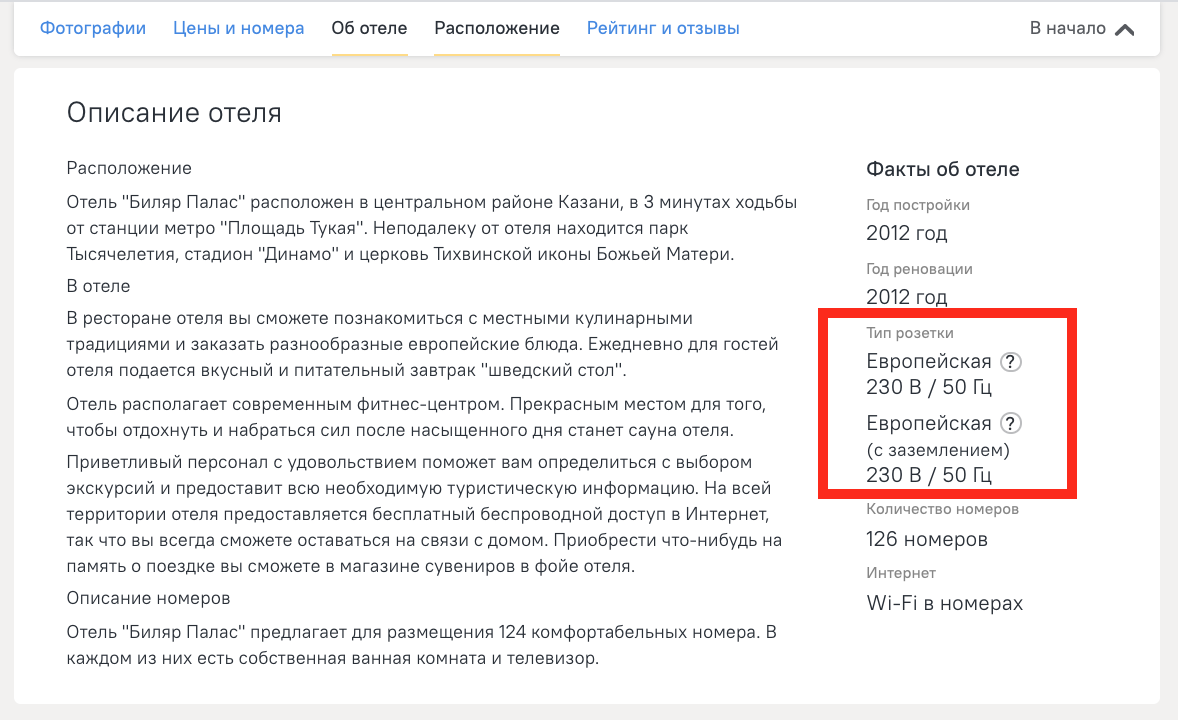
Task: Click help icon beside Европейская (с заземлением)
Action: click(x=1011, y=423)
